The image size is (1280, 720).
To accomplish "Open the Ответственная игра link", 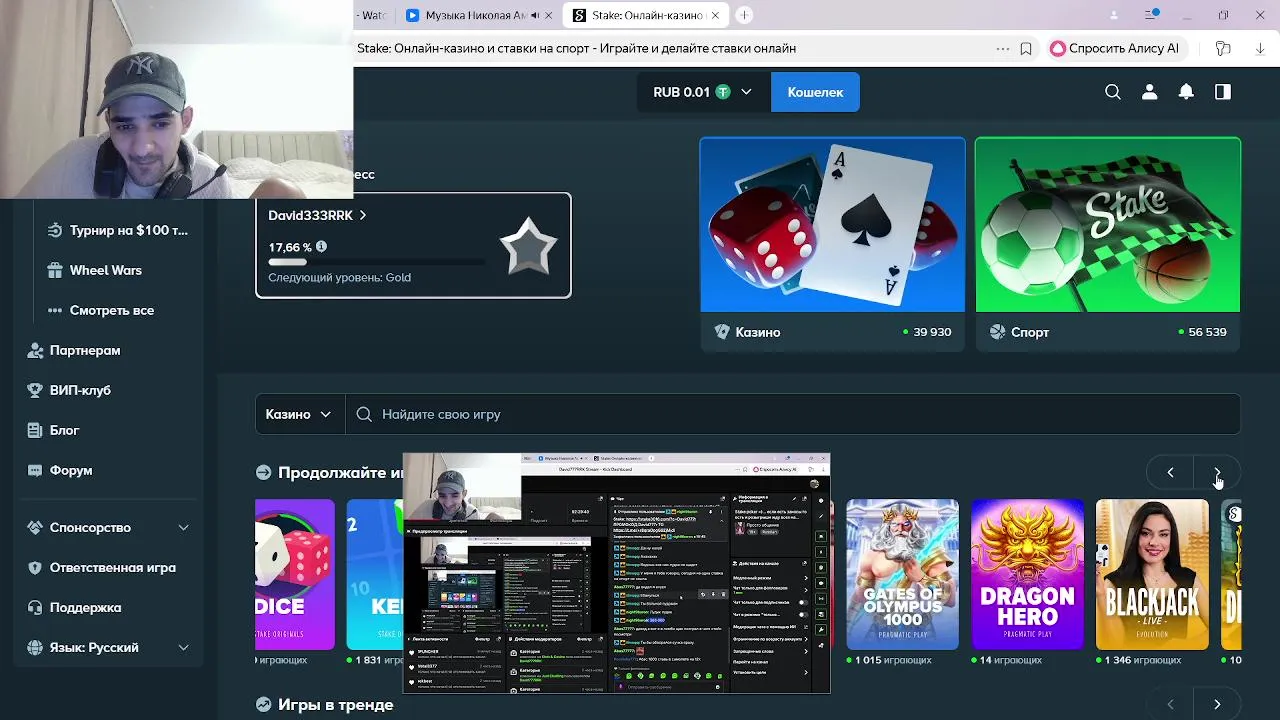I will tap(113, 567).
